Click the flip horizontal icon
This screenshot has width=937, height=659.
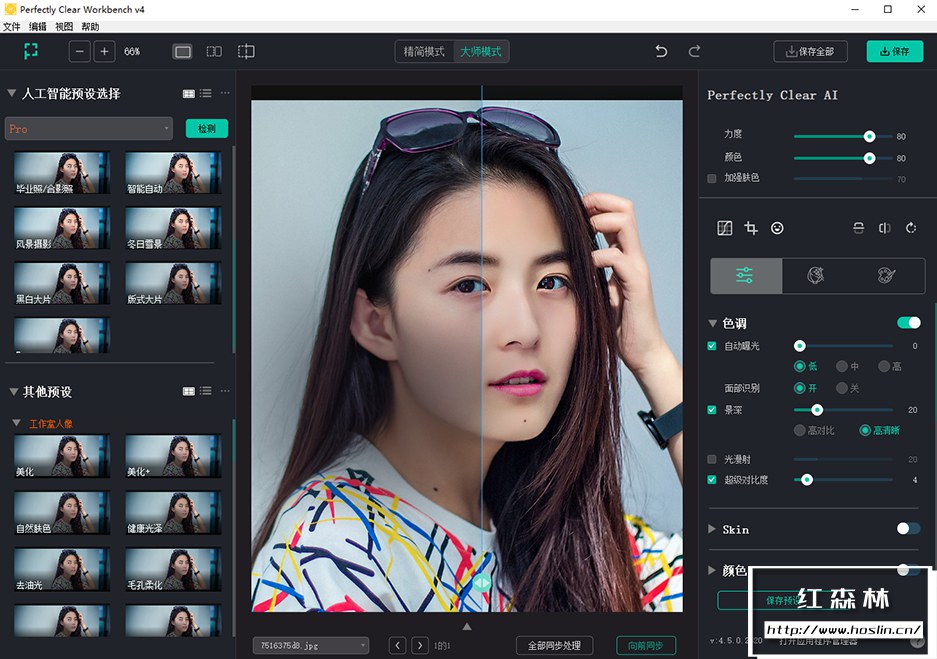pyautogui.click(x=884, y=228)
